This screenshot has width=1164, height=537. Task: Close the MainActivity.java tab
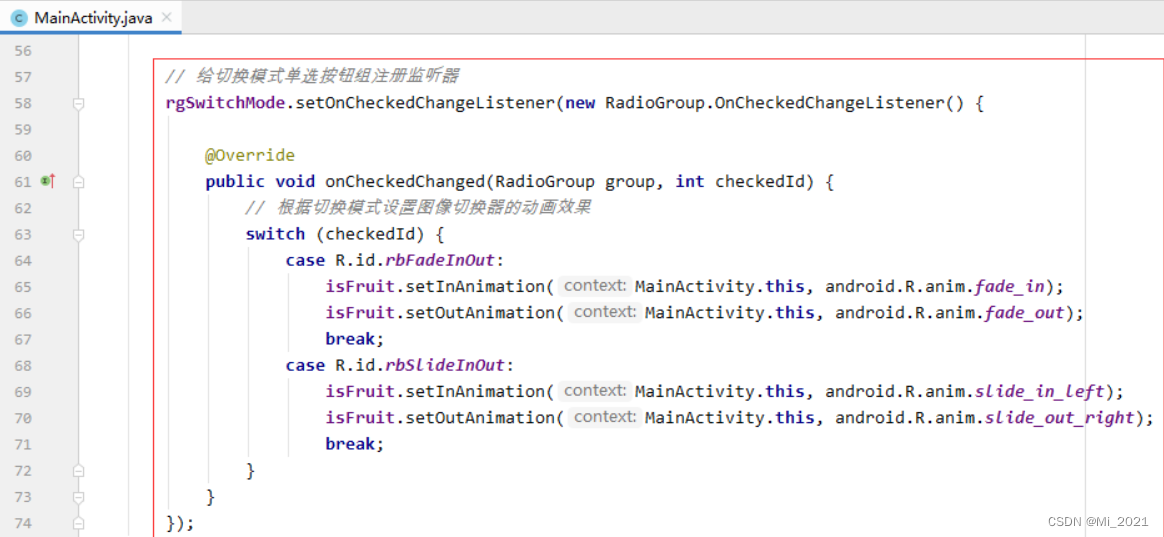[167, 18]
